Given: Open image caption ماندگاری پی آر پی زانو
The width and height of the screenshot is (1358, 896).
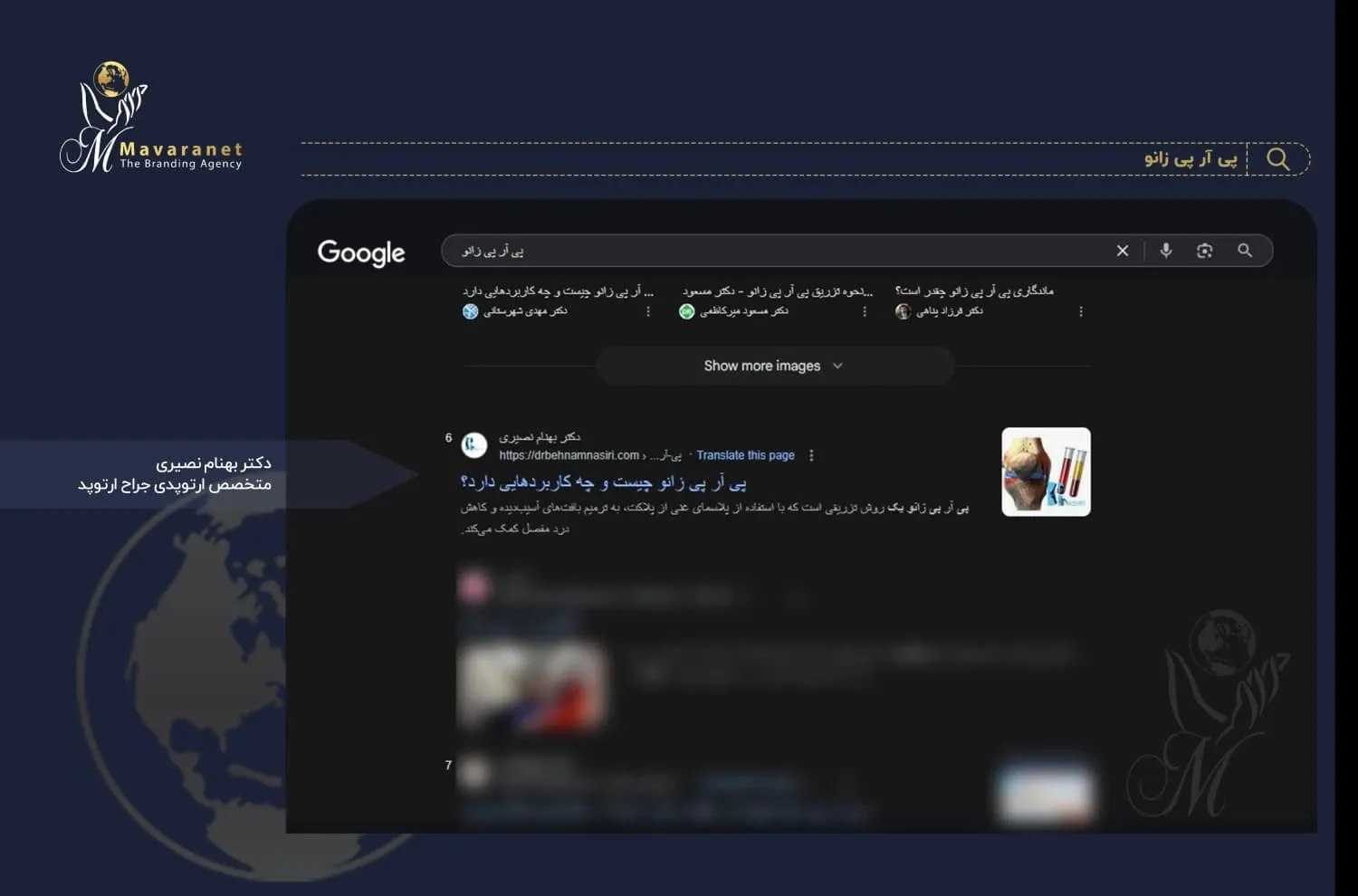Looking at the screenshot, I should pyautogui.click(x=974, y=291).
